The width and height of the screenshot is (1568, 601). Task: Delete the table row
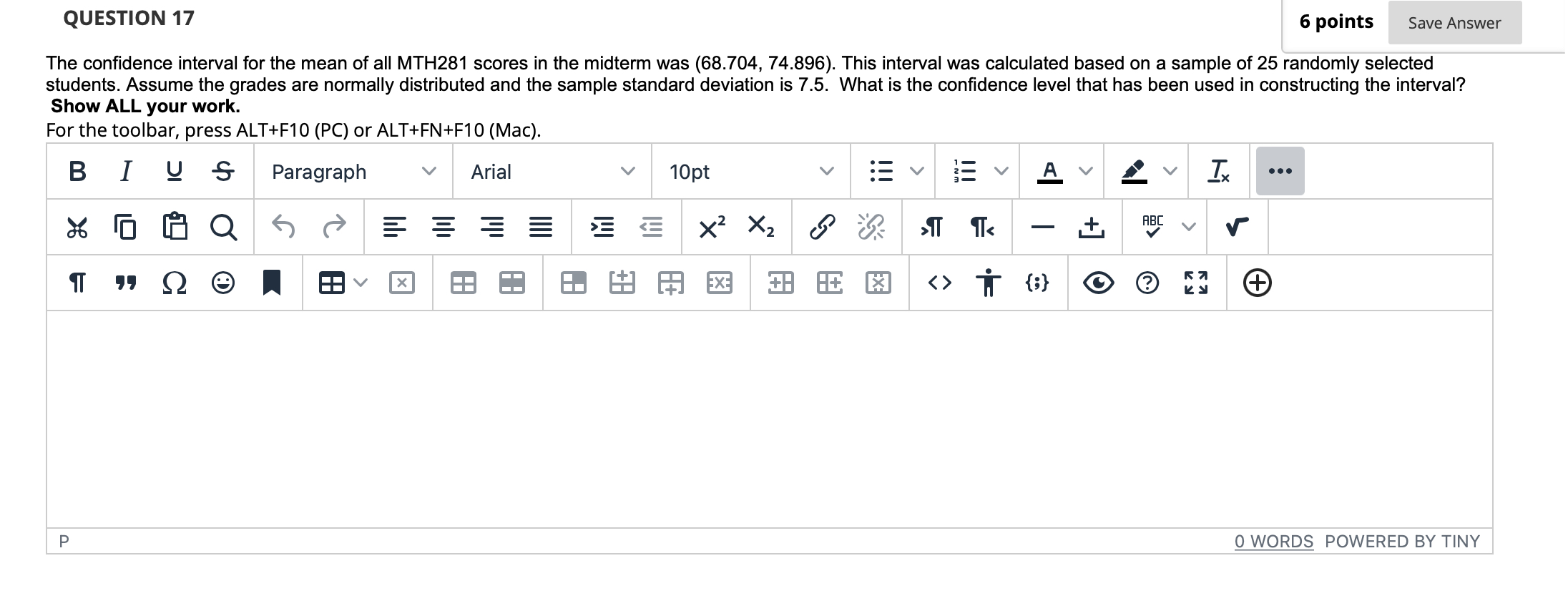(x=720, y=283)
